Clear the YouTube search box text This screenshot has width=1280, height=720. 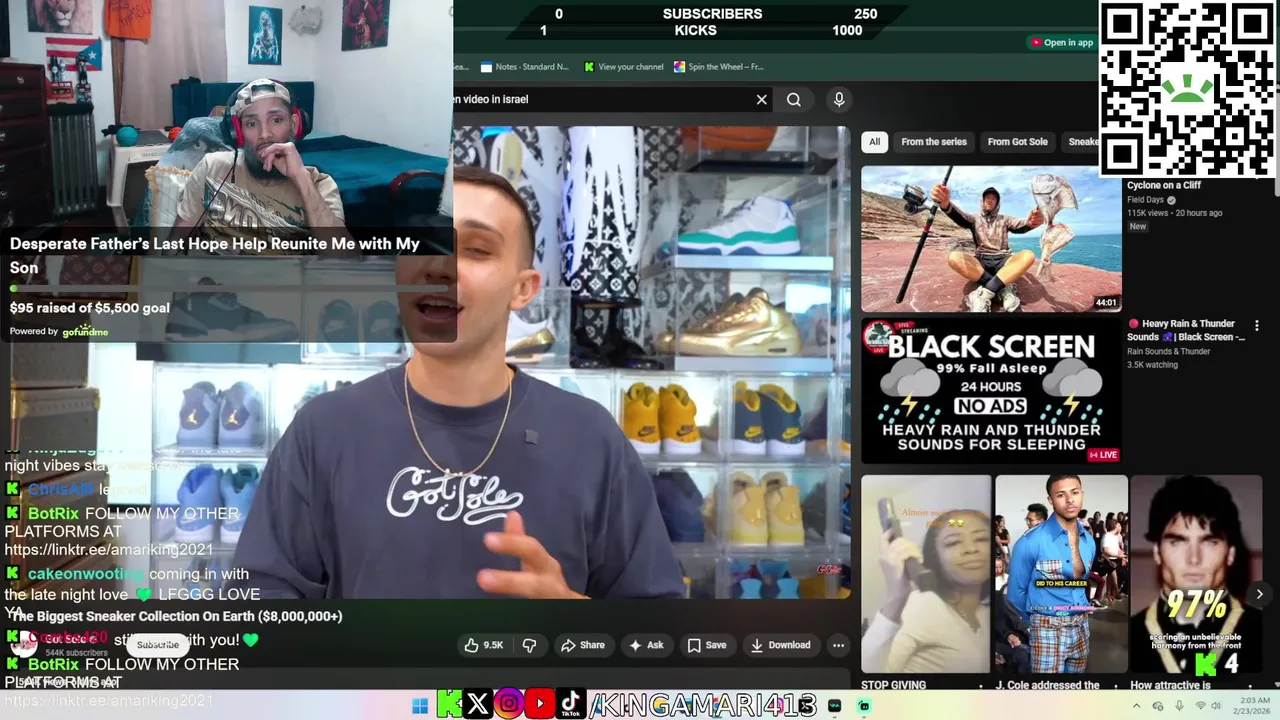click(761, 99)
